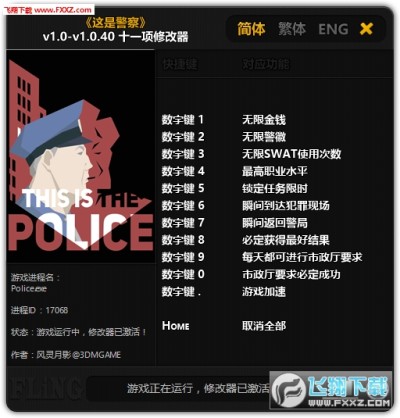The height and width of the screenshot is (418, 400).
Task: Enable 必定获得最好结果 cheat
Action: [x=286, y=240]
